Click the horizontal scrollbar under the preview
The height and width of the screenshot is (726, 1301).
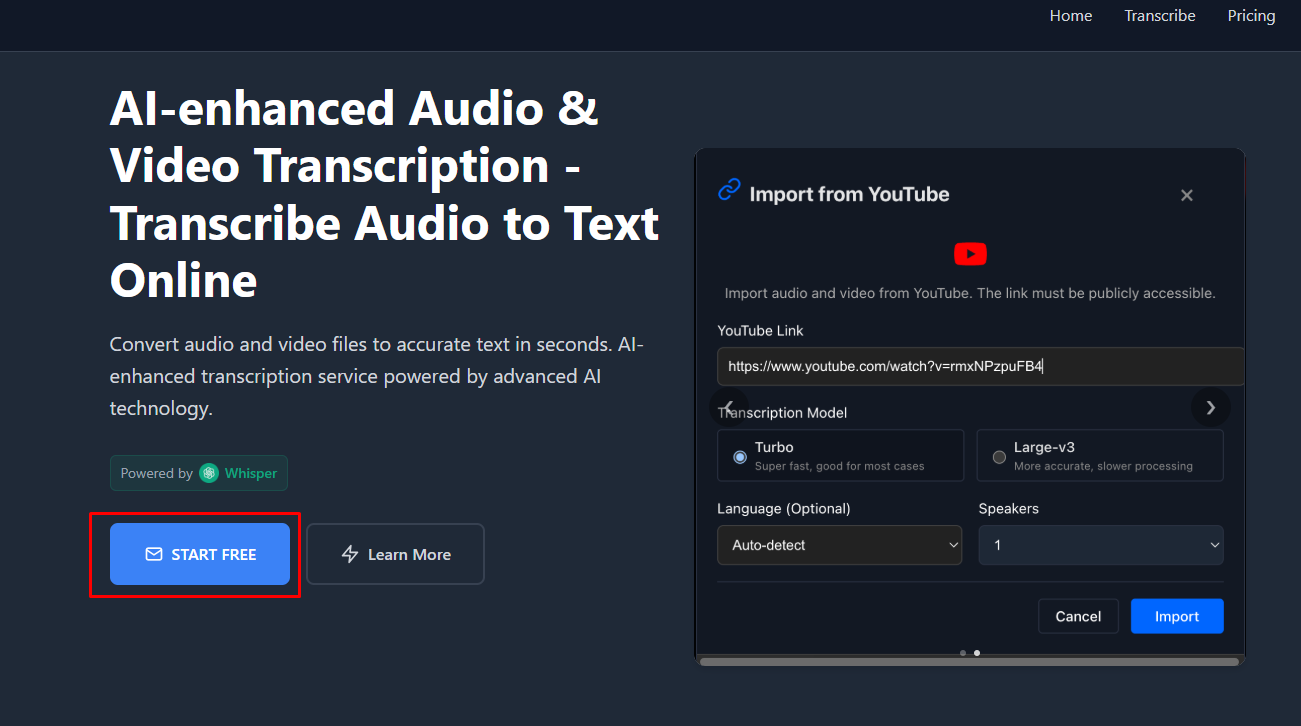click(970, 661)
